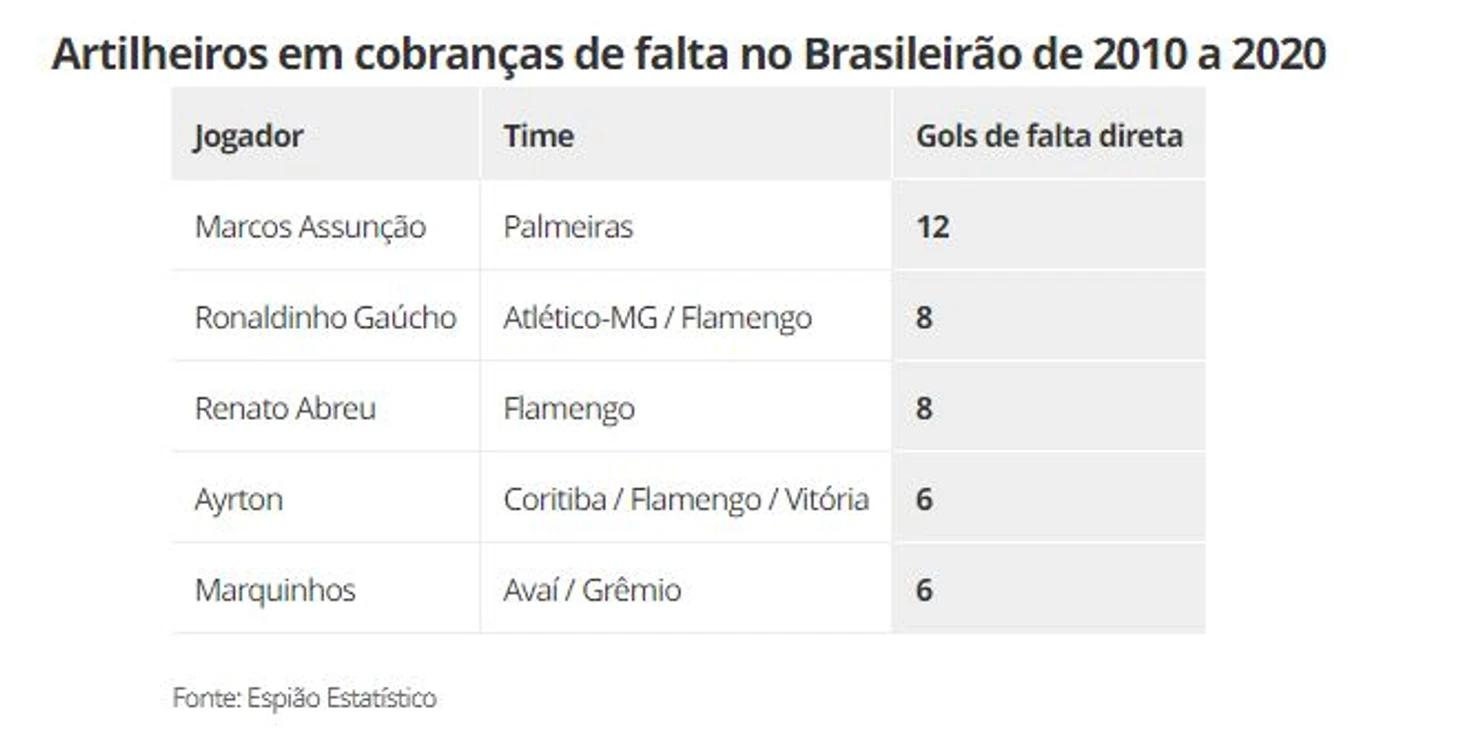Select Marquinhos's 6 goals cell
1460x749 pixels.
[x=1049, y=589]
